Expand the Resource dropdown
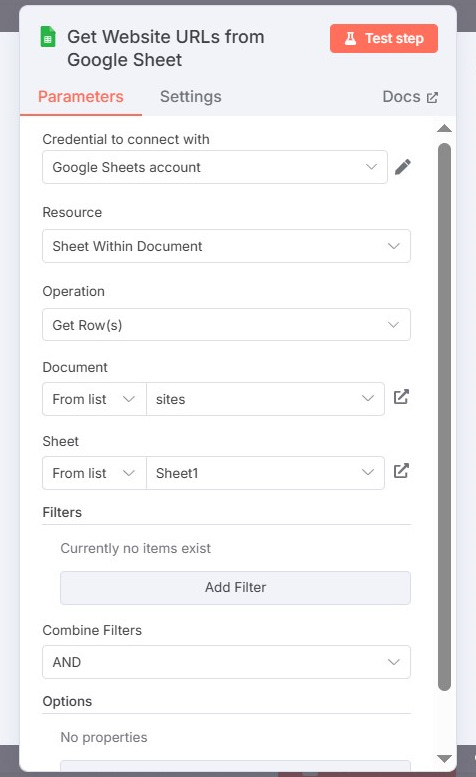The width and height of the screenshot is (476, 777). point(226,246)
